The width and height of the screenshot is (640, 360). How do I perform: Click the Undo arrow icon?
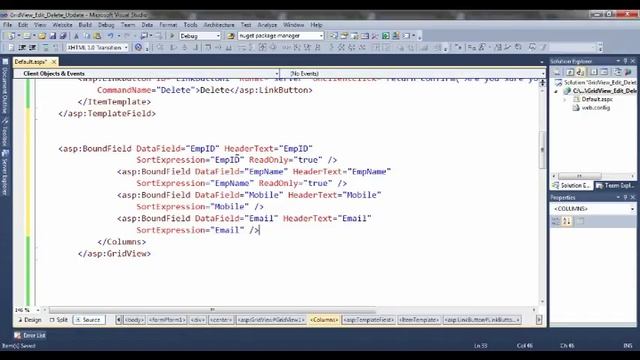click(111, 36)
